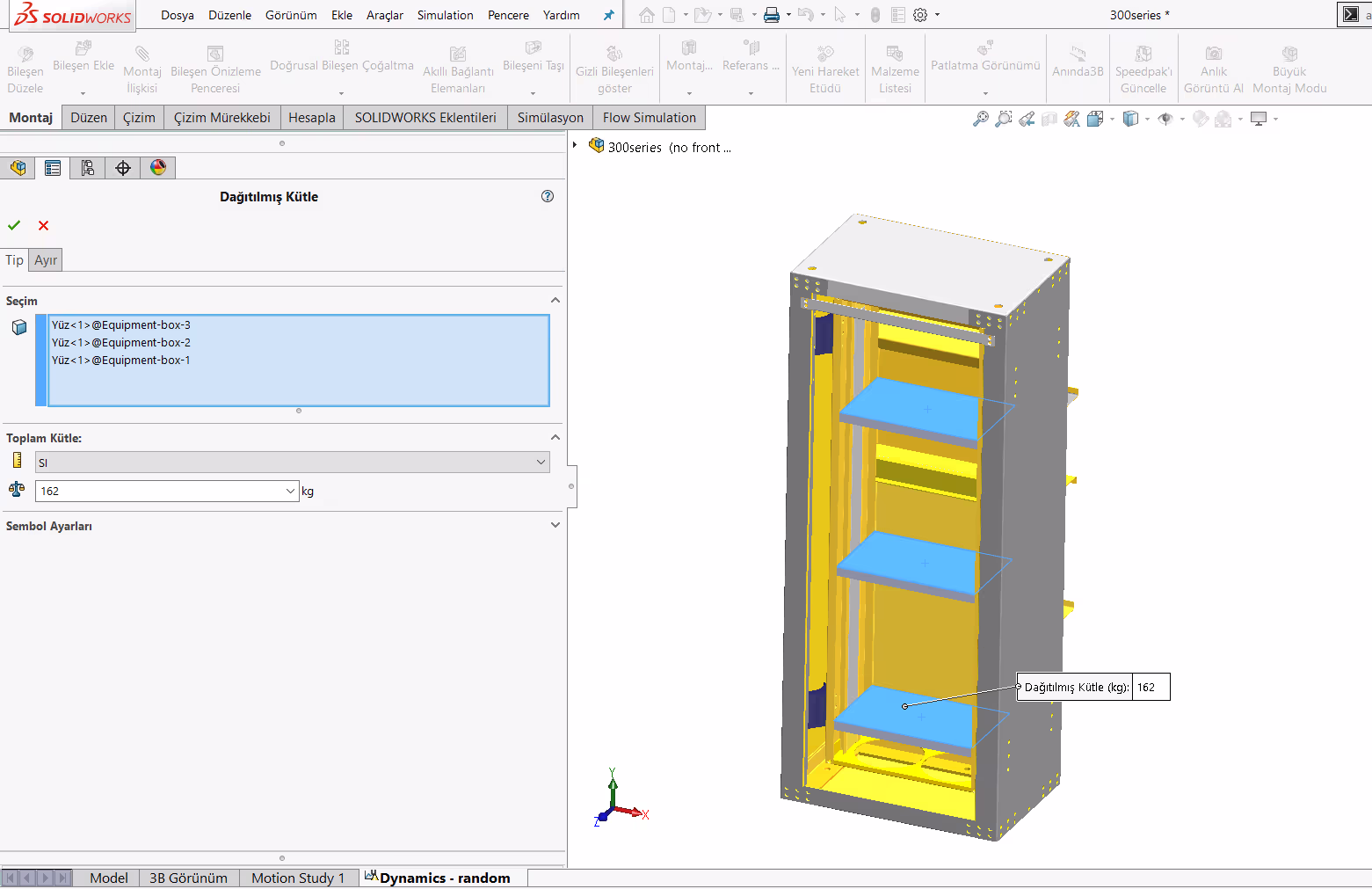Click the View Settings monitor icon
The height and width of the screenshot is (889, 1372).
[x=1259, y=119]
